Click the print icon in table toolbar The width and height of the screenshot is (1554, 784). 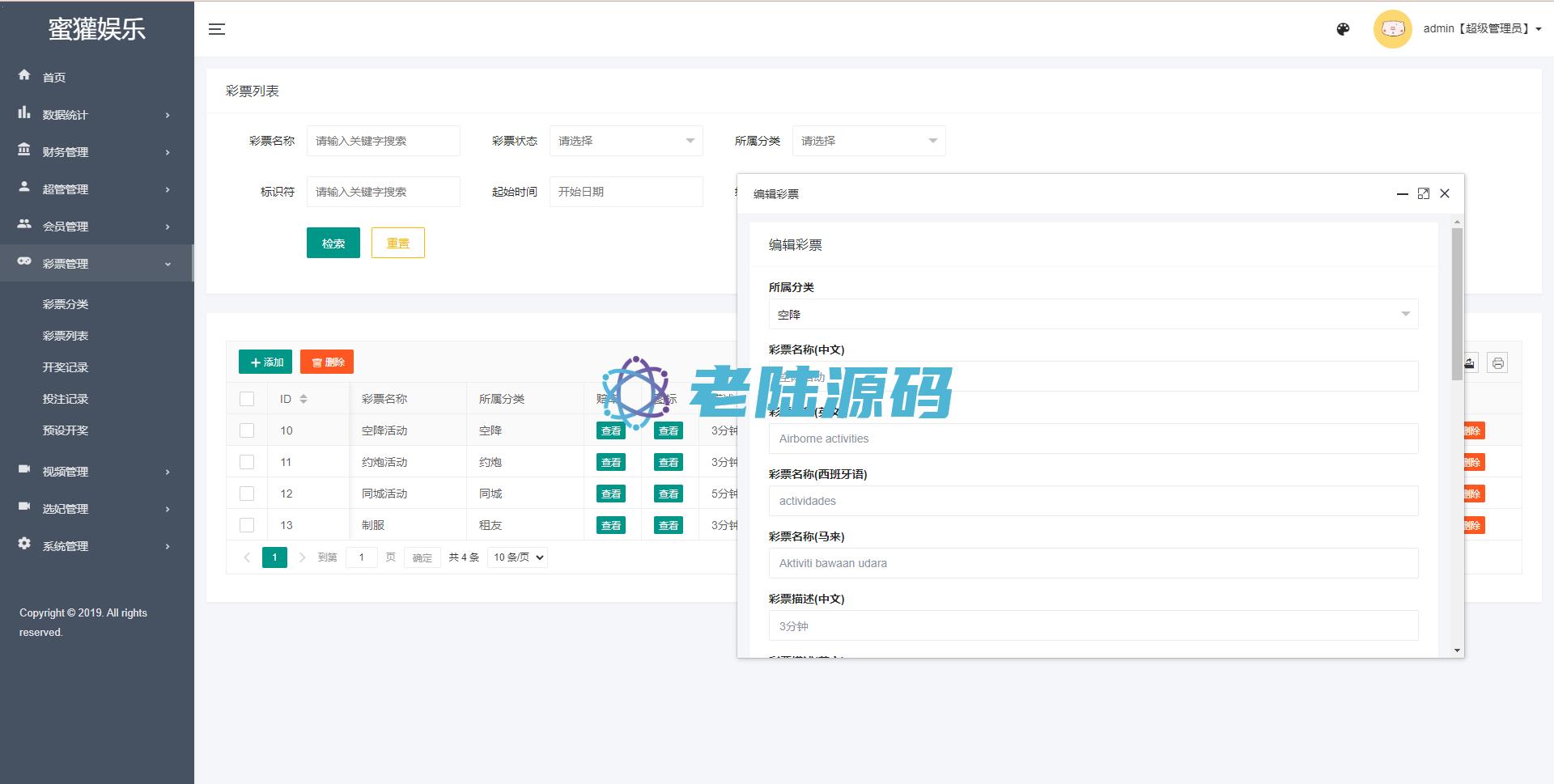[x=1497, y=363]
